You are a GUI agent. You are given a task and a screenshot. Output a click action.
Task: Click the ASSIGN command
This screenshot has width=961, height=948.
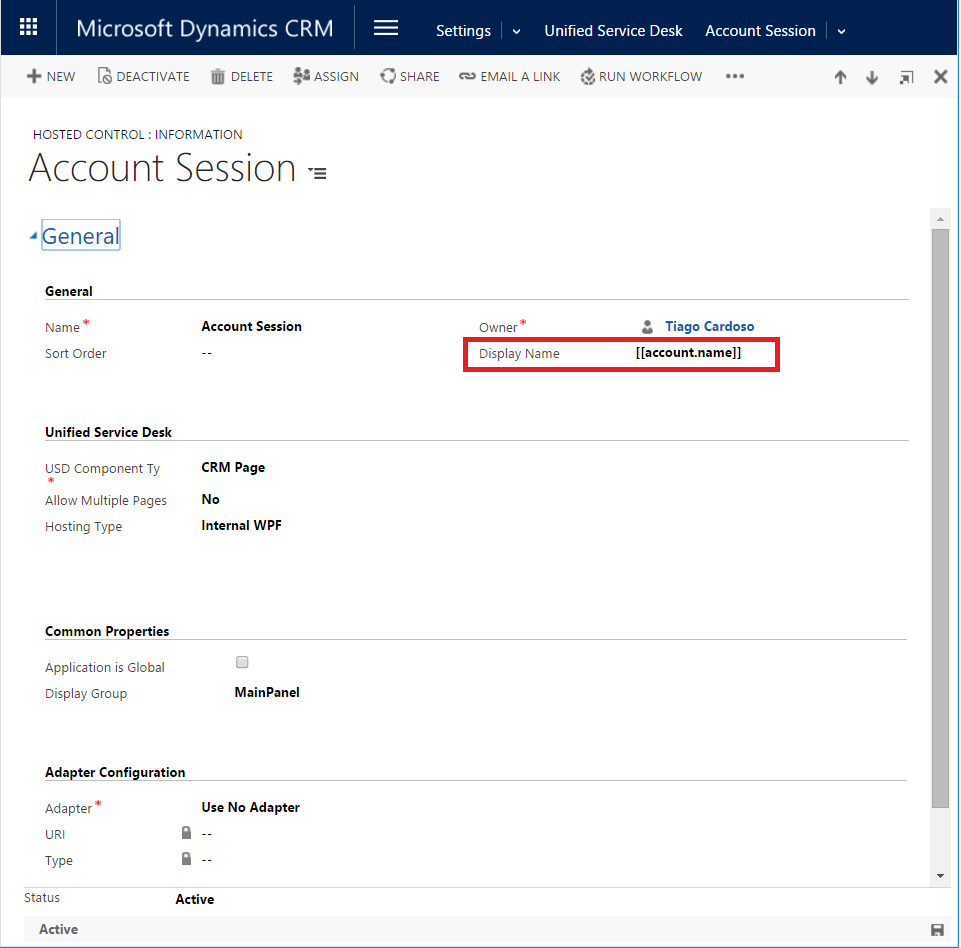click(326, 77)
